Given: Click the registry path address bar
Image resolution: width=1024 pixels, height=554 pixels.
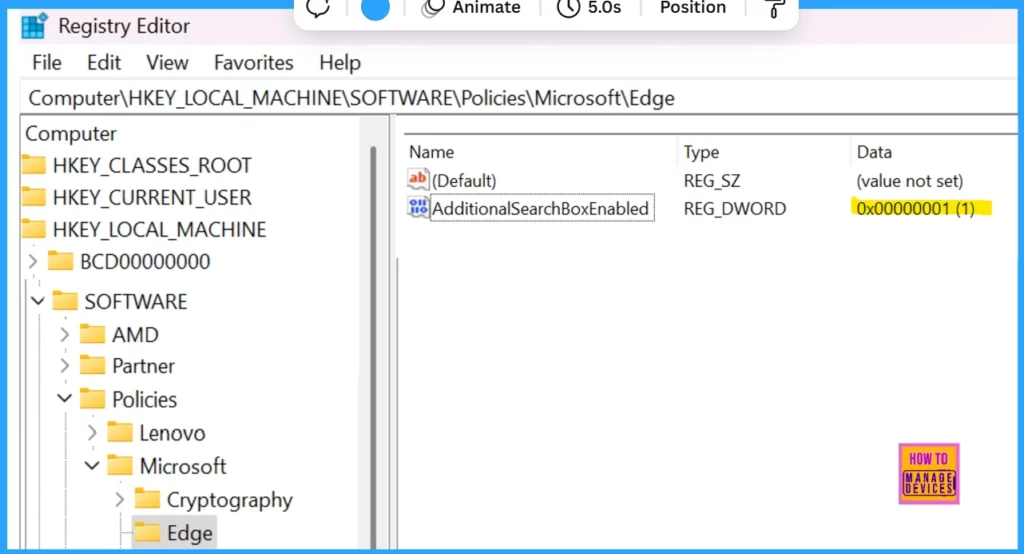Looking at the screenshot, I should click(519, 98).
